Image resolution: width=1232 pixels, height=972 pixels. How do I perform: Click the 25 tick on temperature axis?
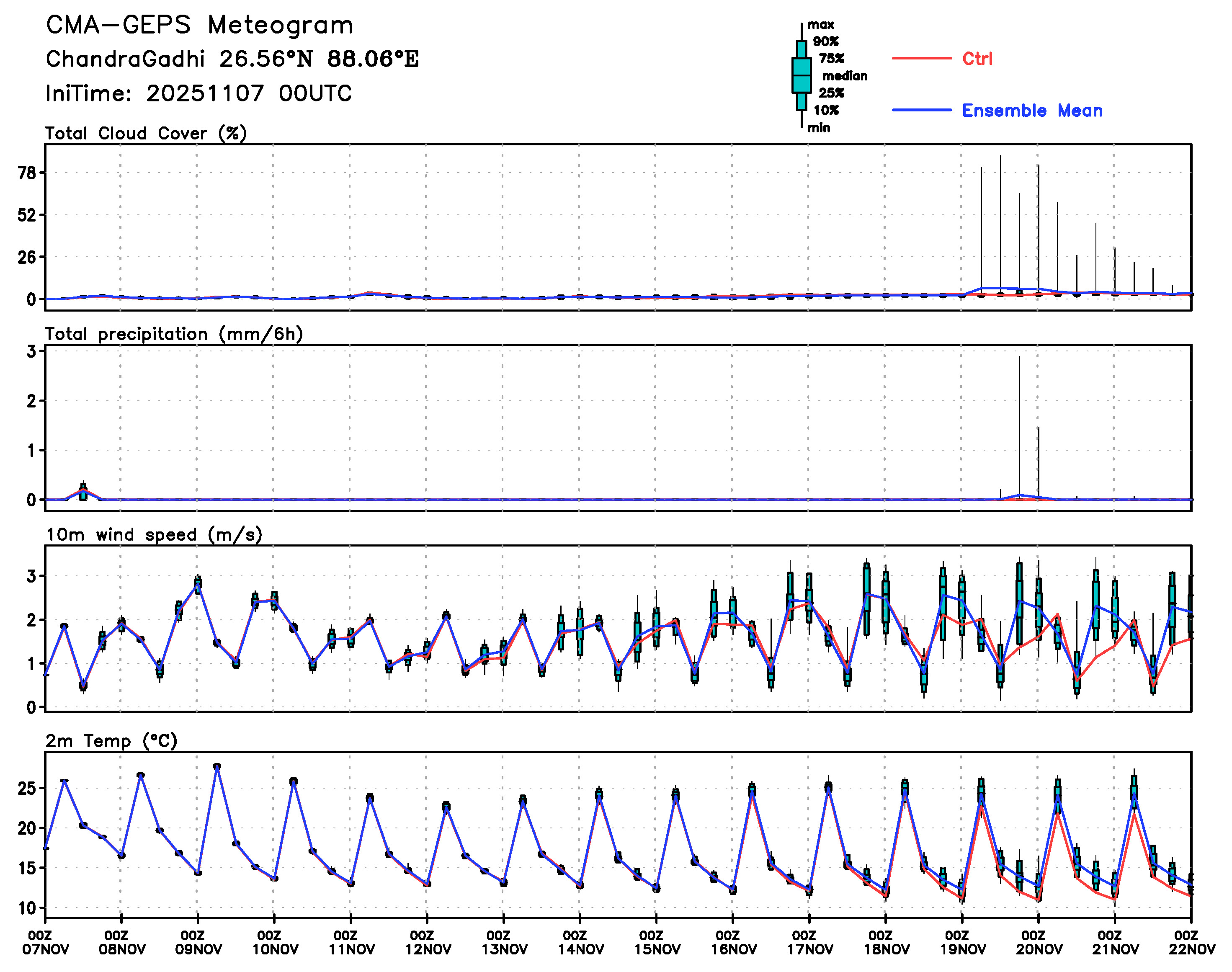tap(27, 788)
